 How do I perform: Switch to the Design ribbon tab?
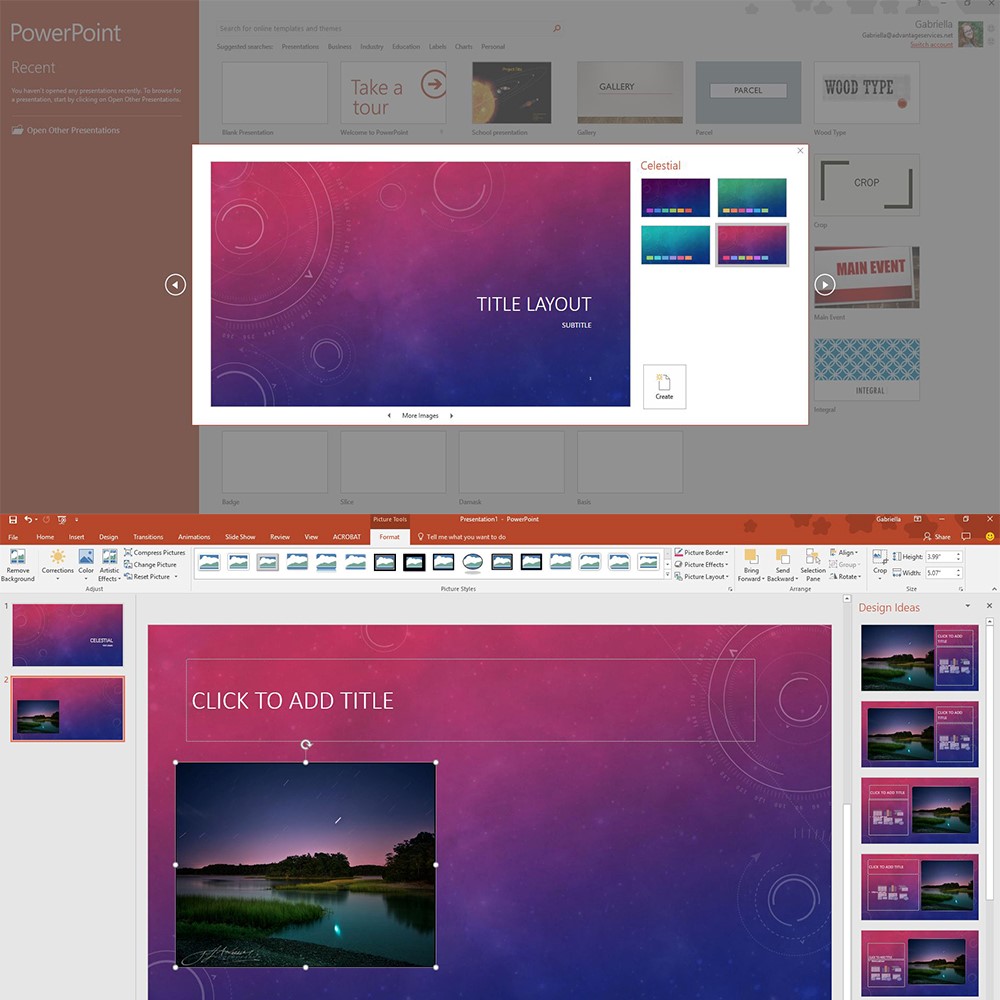click(x=108, y=537)
